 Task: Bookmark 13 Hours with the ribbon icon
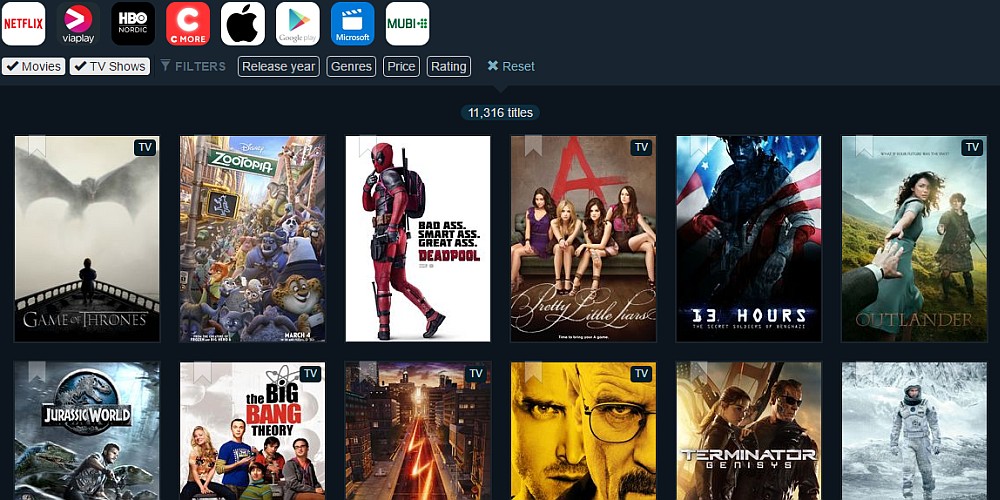(x=699, y=145)
